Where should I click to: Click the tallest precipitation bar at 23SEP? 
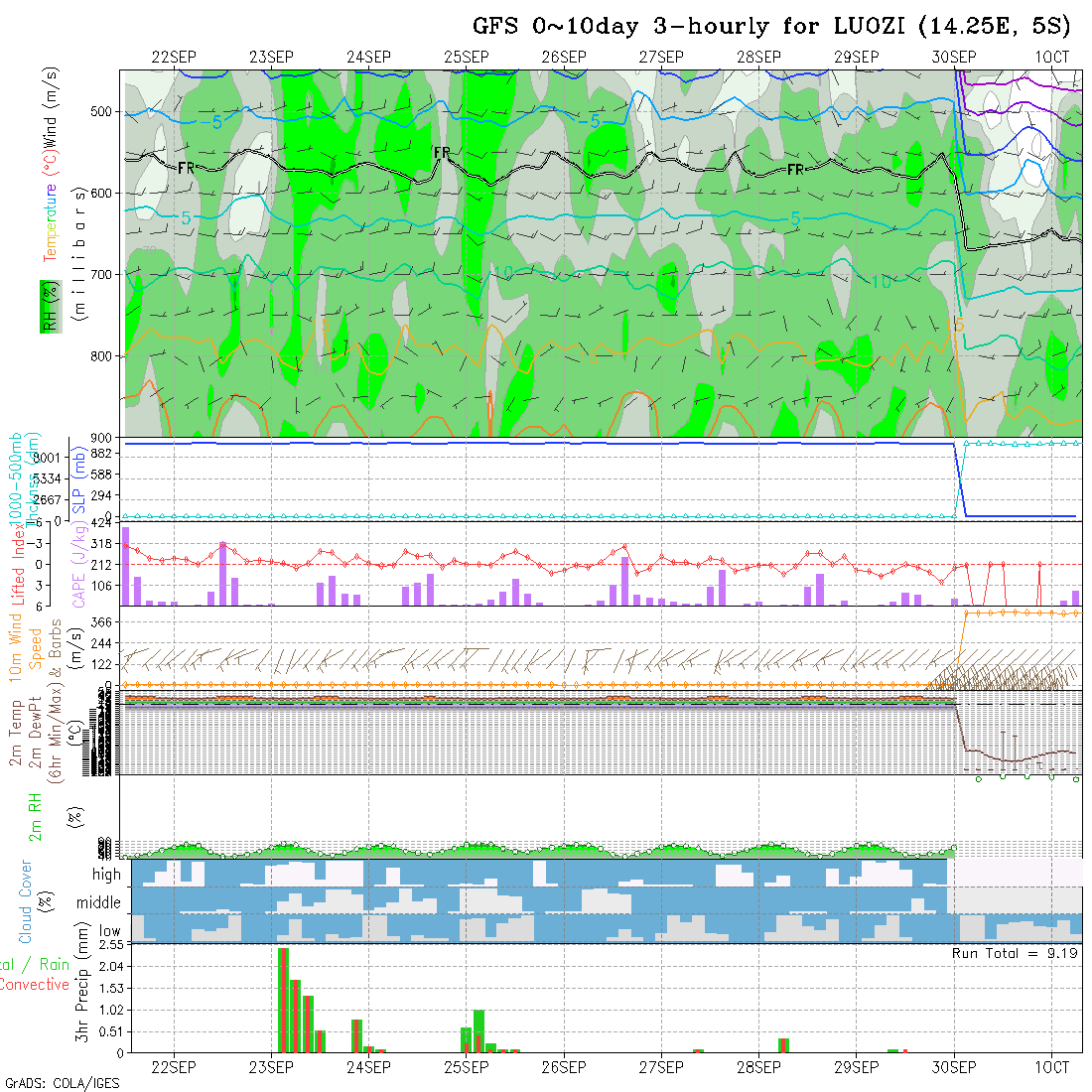pos(283,1000)
